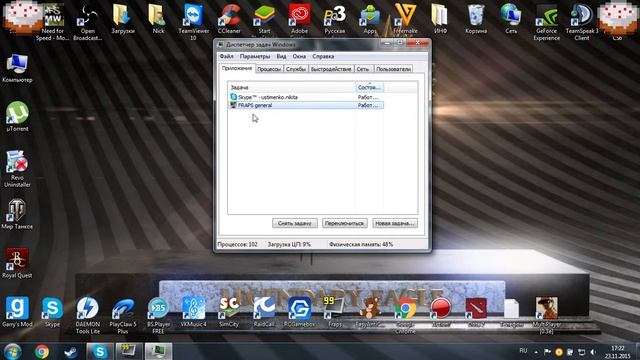
Task: Switch to the Быстродействие tab
Action: [x=331, y=69]
